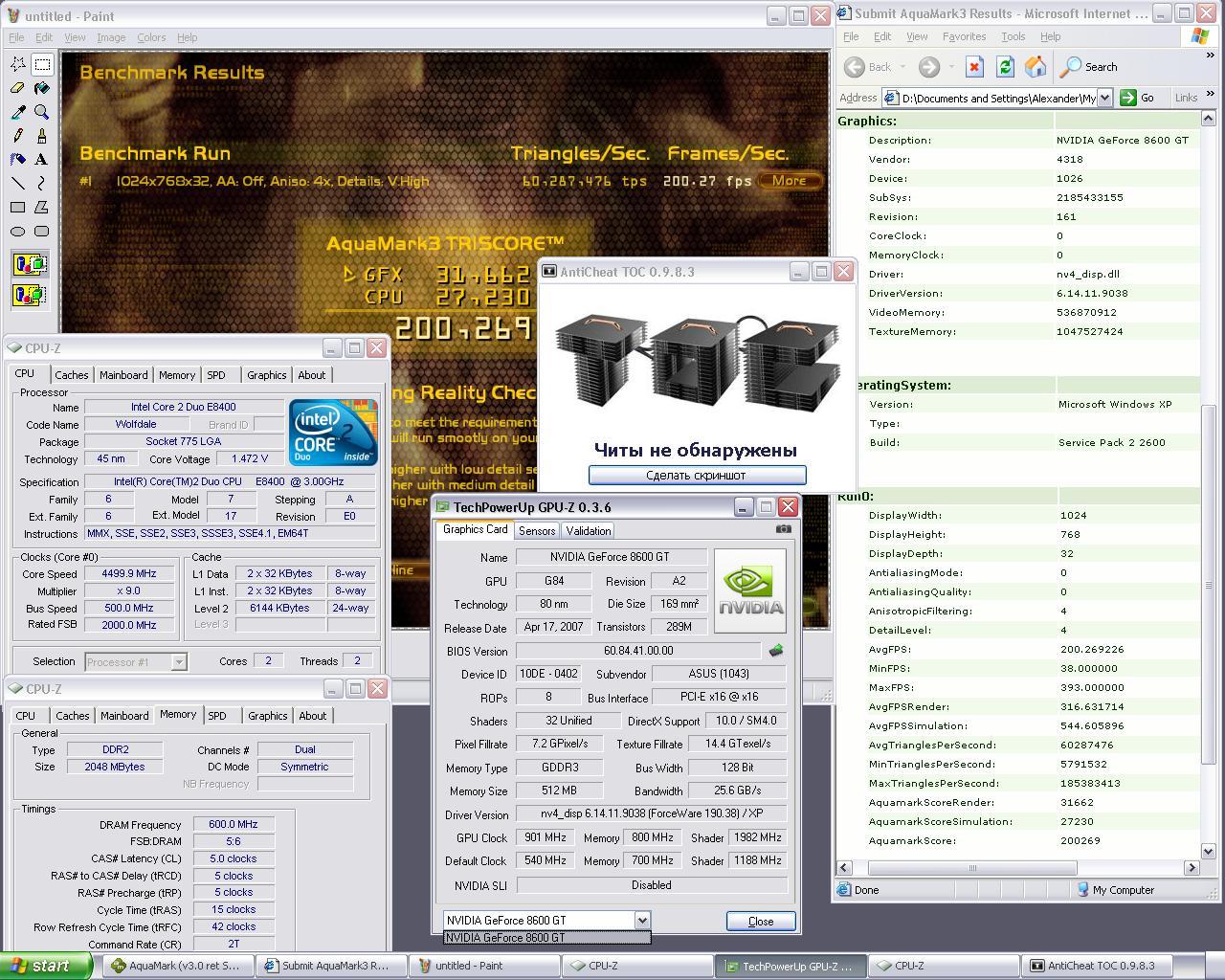Choose NVIDIA GeForce 8600 GT from dropdown list
1225x980 pixels.
tap(546, 938)
